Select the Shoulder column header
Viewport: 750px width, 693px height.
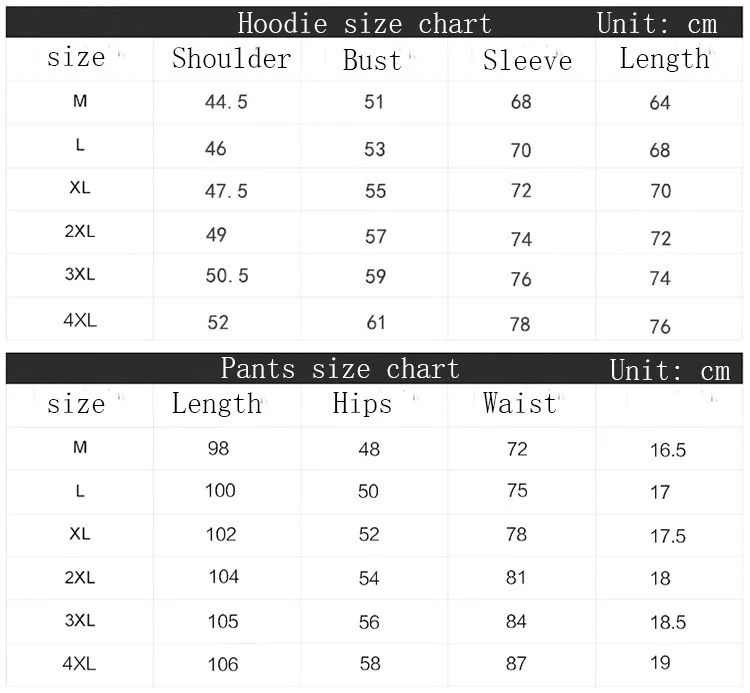[x=232, y=59]
